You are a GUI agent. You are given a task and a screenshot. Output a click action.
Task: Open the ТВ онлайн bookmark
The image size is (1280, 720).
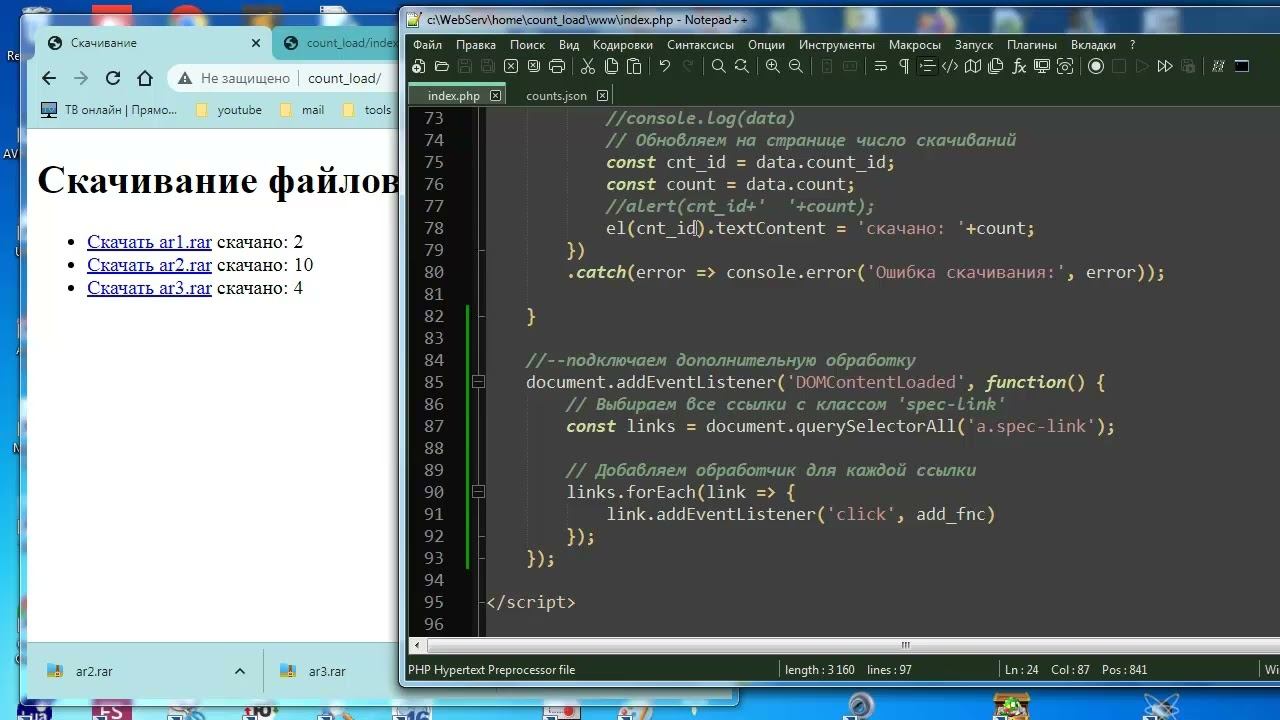(x=110, y=110)
